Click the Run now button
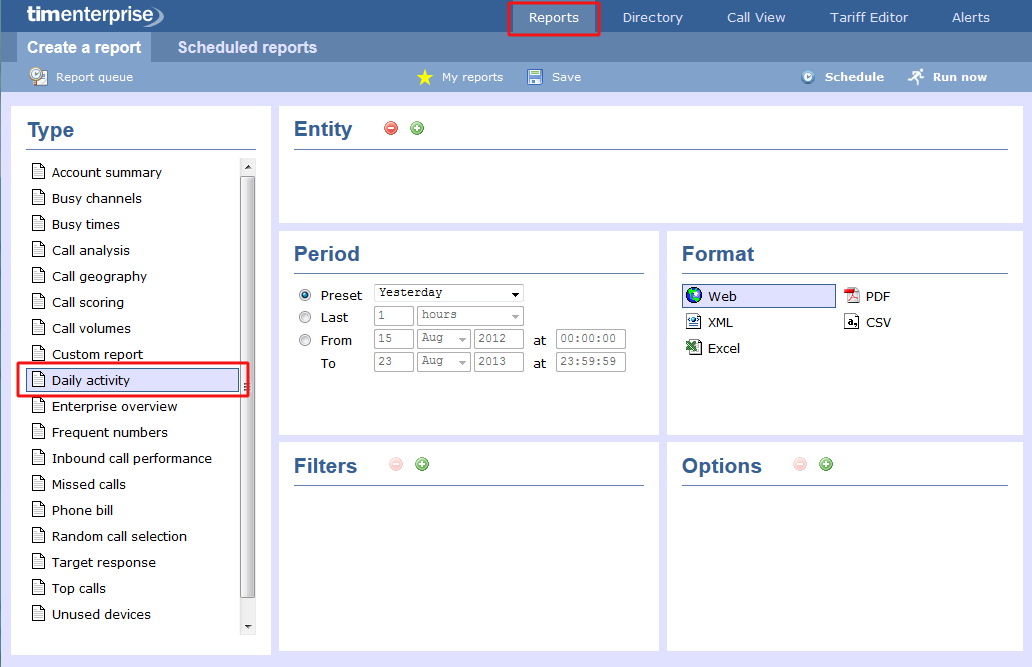 pos(947,77)
